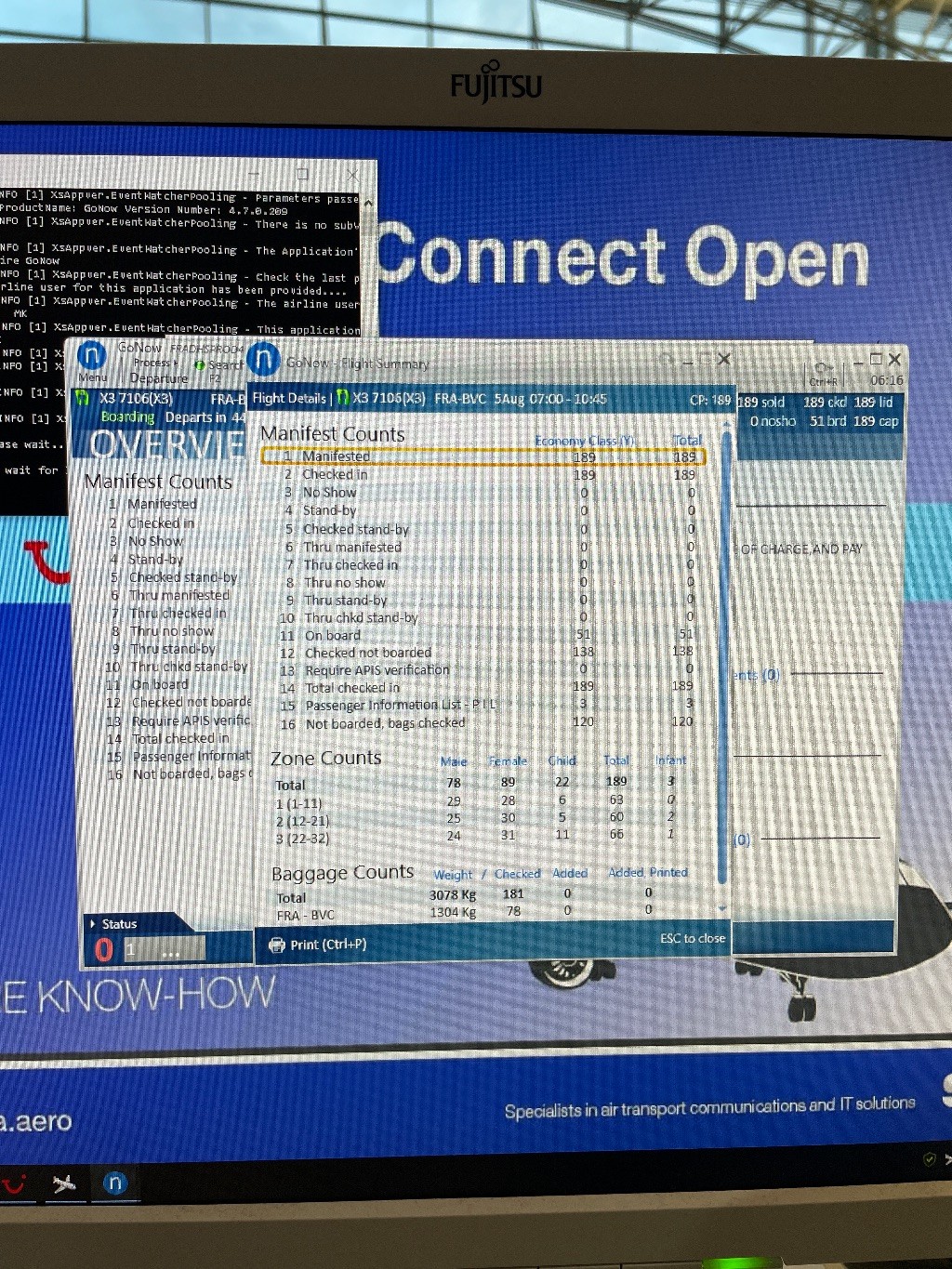This screenshot has width=952, height=1269.
Task: Open the GoNow app in the taskbar
Action: [114, 1183]
